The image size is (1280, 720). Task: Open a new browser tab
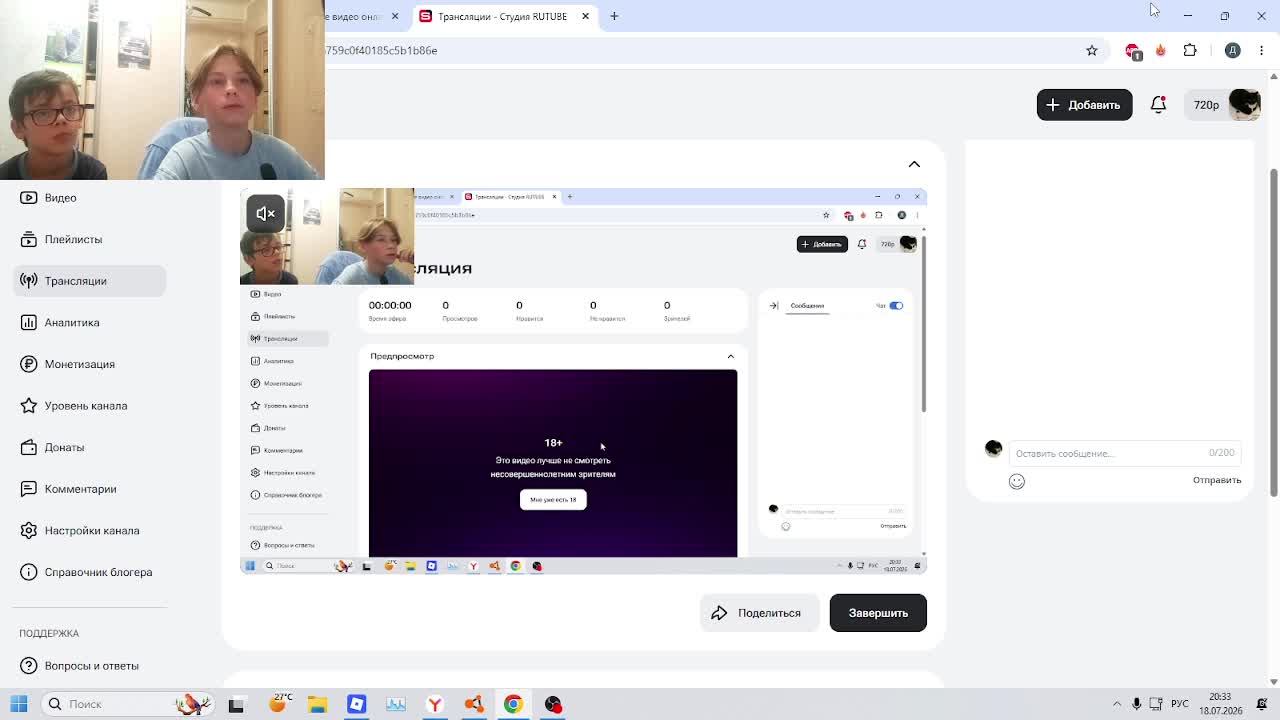tap(614, 16)
